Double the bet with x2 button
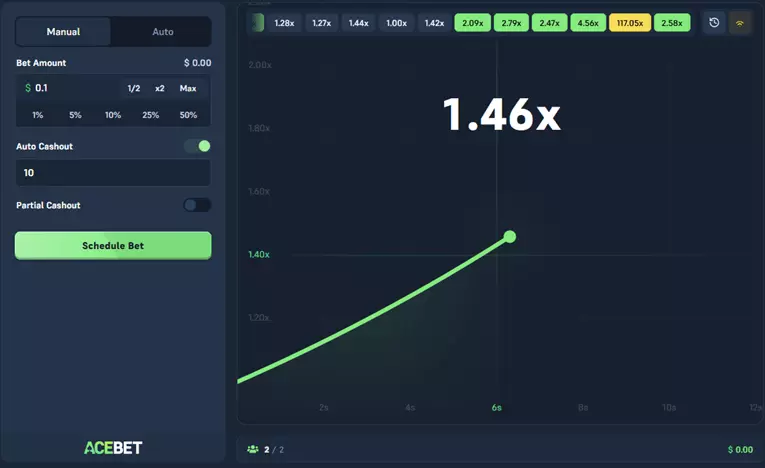Viewport: 765px width, 468px height. pos(160,88)
